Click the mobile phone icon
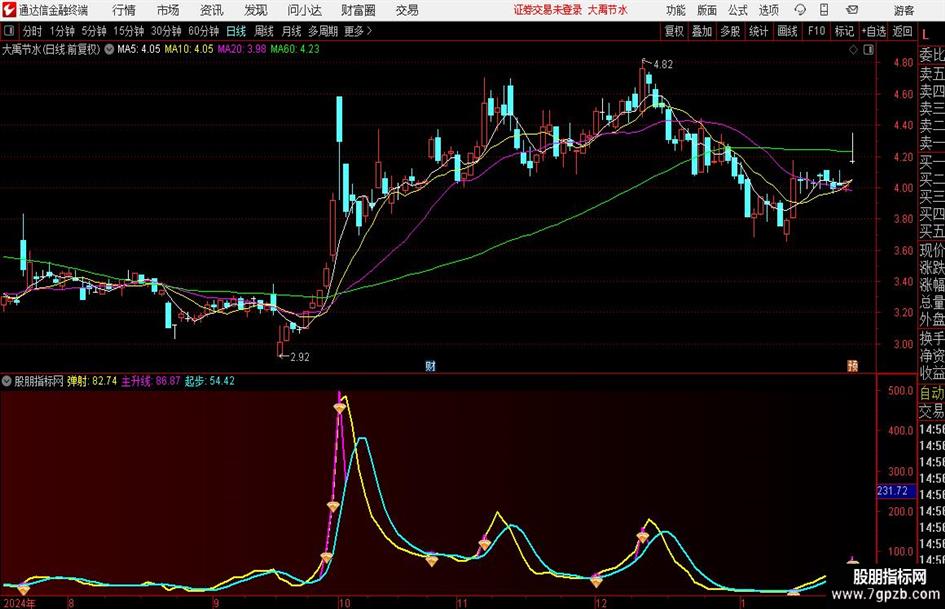Screen dimensions: 945x609 pyautogui.click(x=824, y=10)
